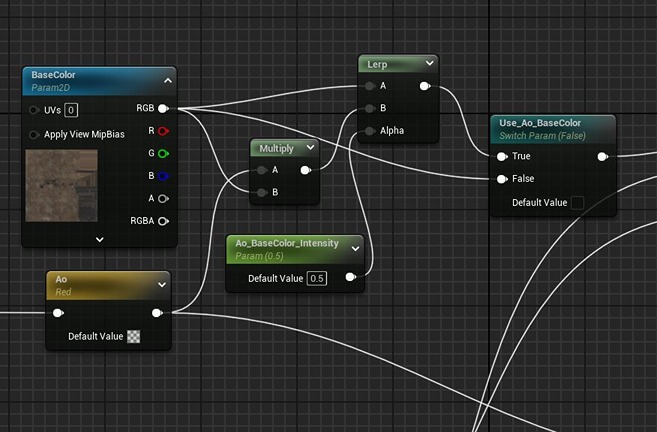
Task: Click the BaseColor texture preview thumbnail
Action: (x=62, y=186)
